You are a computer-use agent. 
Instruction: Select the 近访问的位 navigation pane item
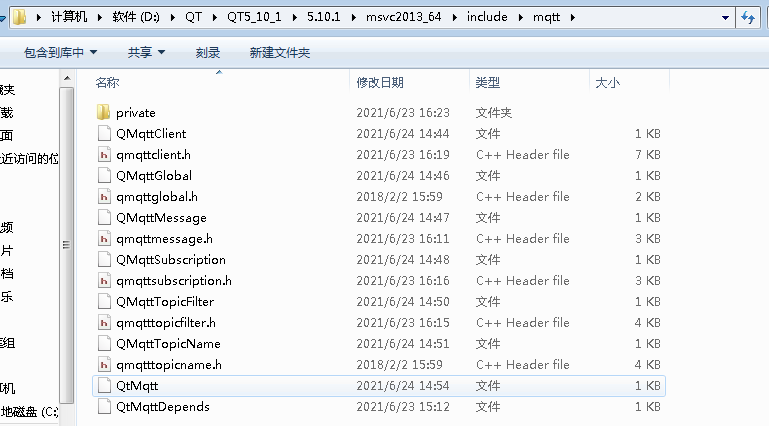pyautogui.click(x=29, y=158)
